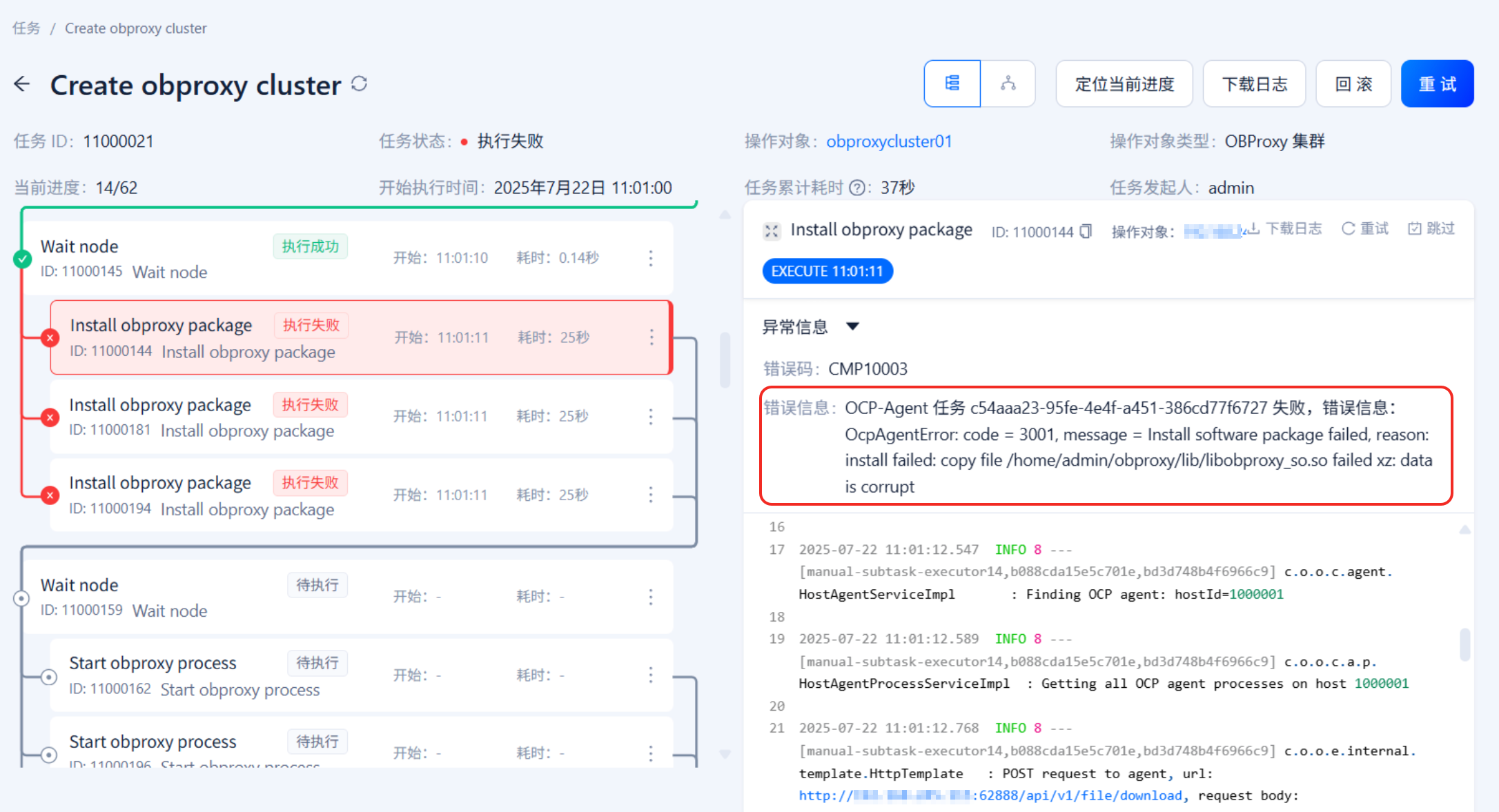Click the 回滚 rollback button
Image resolution: width=1499 pixels, height=812 pixels.
(x=1353, y=83)
